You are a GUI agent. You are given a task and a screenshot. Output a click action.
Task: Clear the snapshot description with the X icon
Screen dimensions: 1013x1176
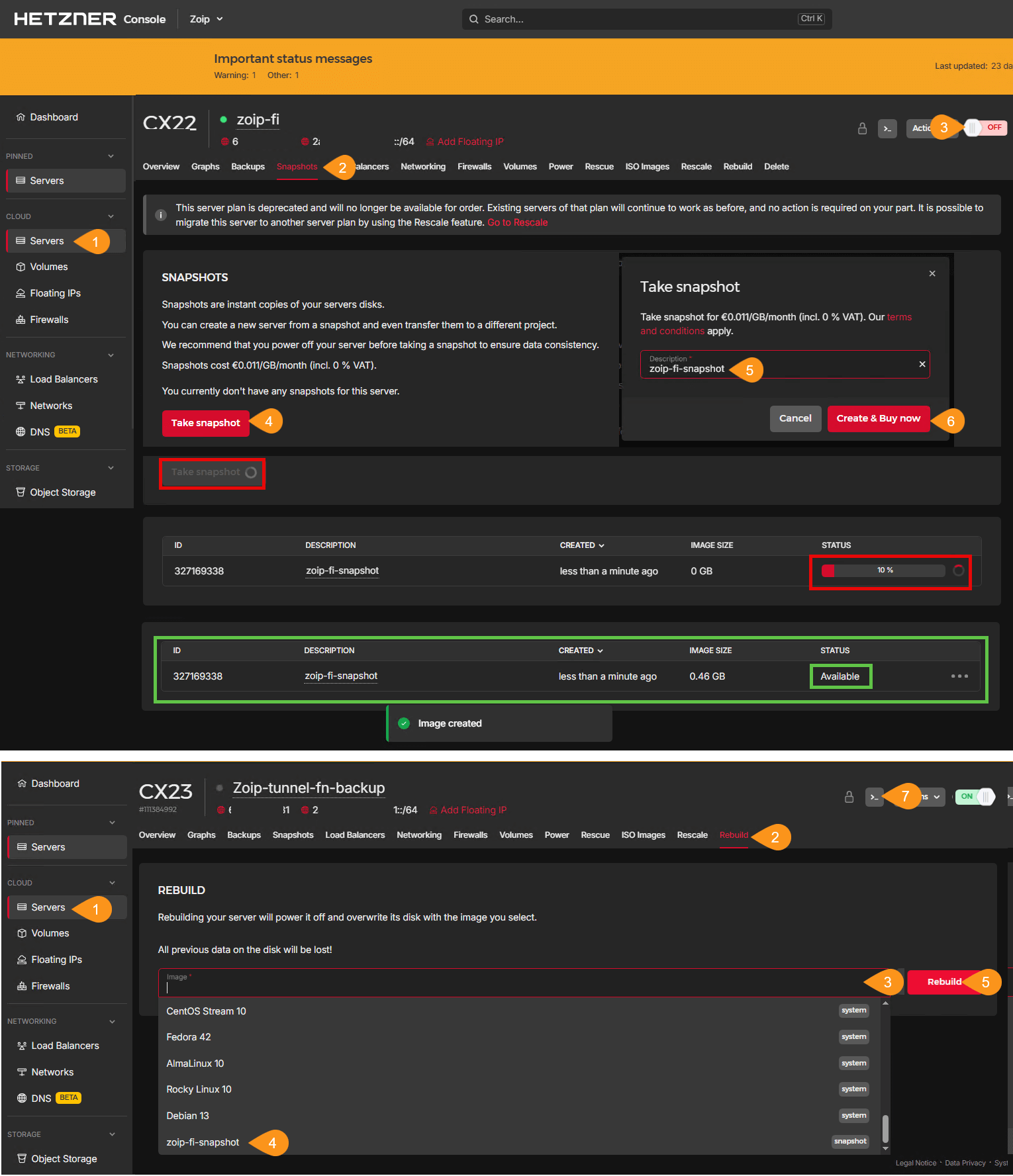[x=922, y=365]
